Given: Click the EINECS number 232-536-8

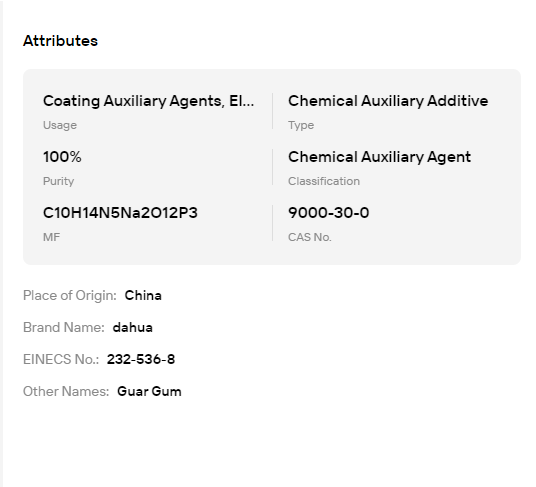Looking at the screenshot, I should pos(141,360).
